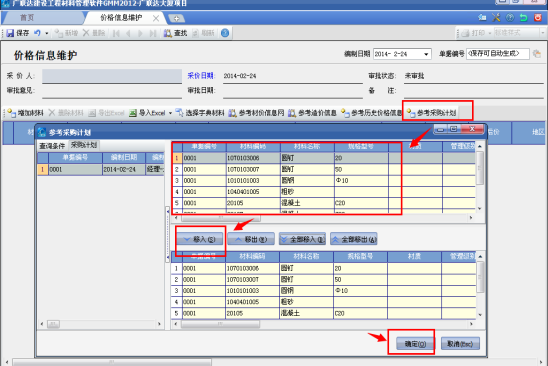Click the top-right help question icon
The width and height of the screenshot is (548, 366).
tap(510, 17)
